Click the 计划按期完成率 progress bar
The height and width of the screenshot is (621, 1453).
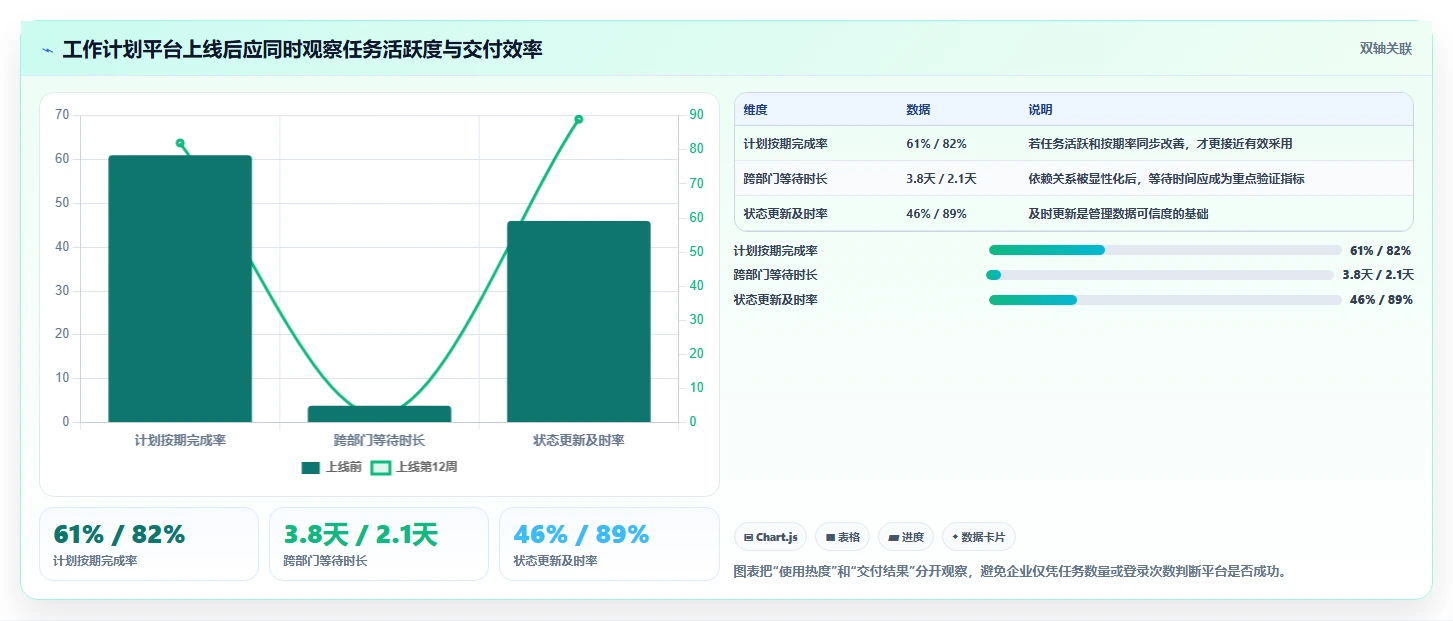1165,250
